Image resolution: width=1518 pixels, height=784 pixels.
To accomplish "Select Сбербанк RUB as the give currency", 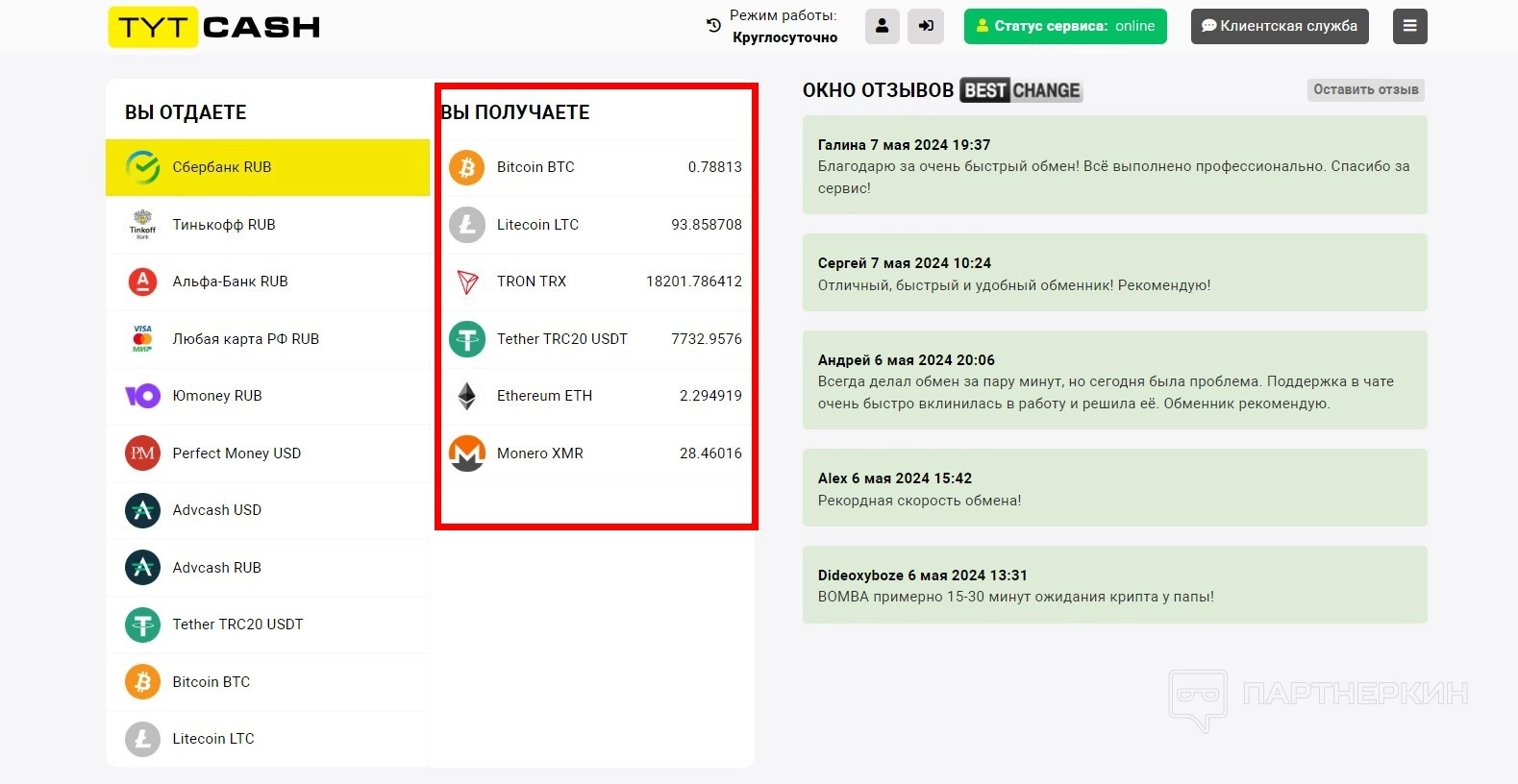I will click(x=267, y=167).
